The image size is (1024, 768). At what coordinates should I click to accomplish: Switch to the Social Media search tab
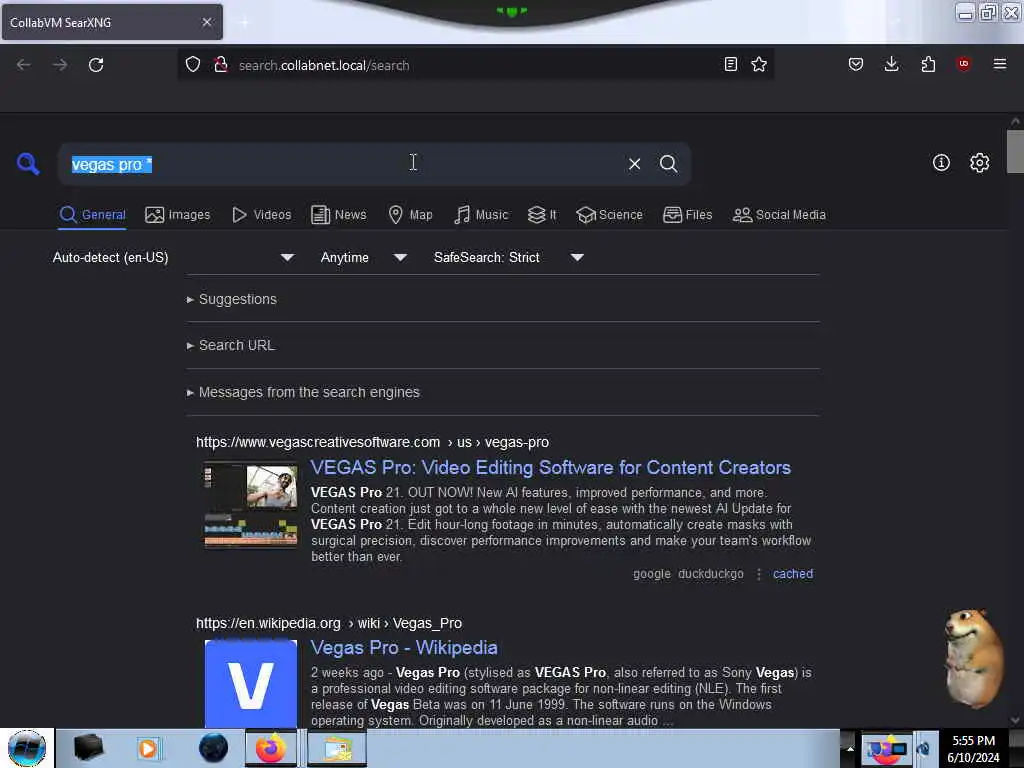779,215
